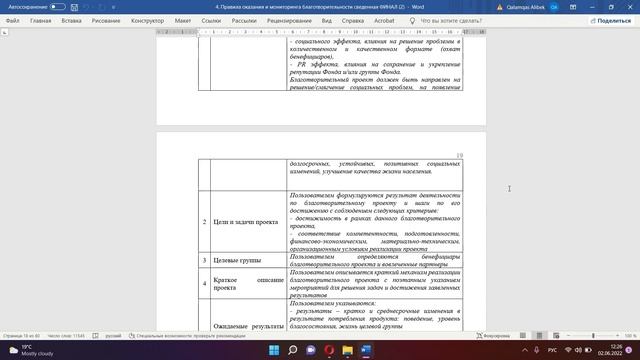Image resolution: width=640 pixels, height=360 pixels.
Task: Click the spelling check book icon
Action: (x=95, y=336)
